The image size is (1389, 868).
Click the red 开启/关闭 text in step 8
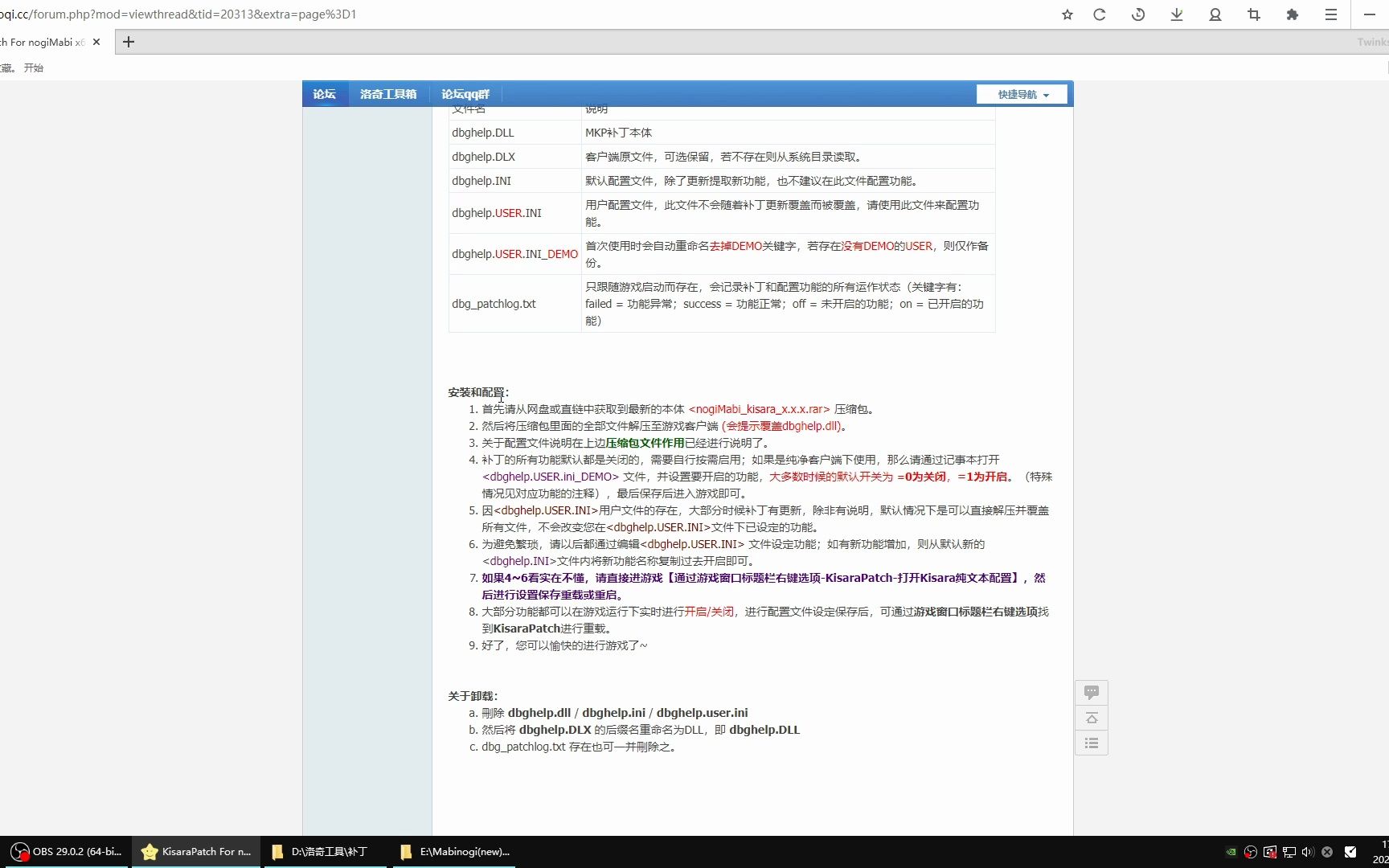pyautogui.click(x=709, y=612)
